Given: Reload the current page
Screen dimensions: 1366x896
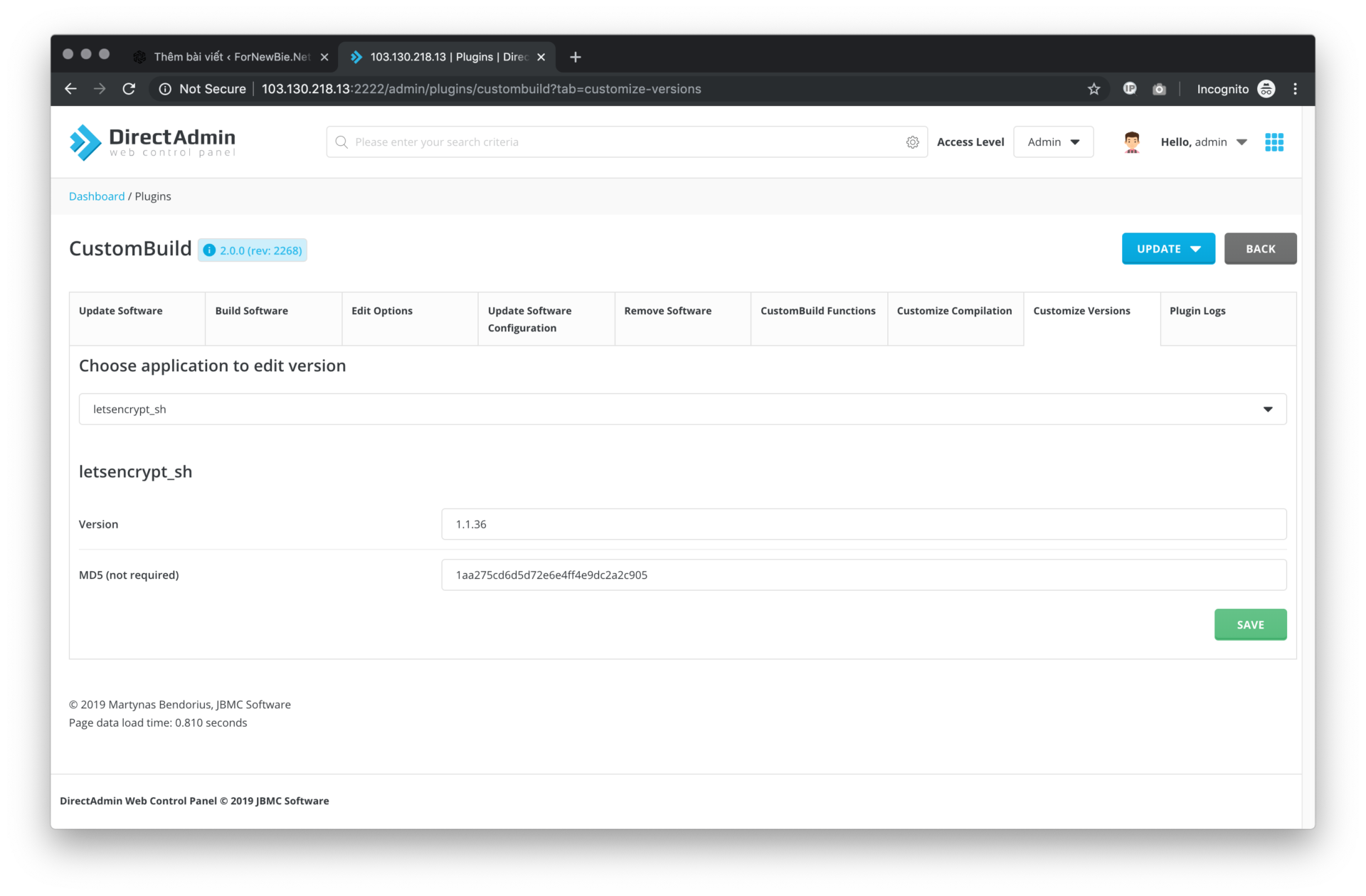Looking at the screenshot, I should pyautogui.click(x=129, y=89).
